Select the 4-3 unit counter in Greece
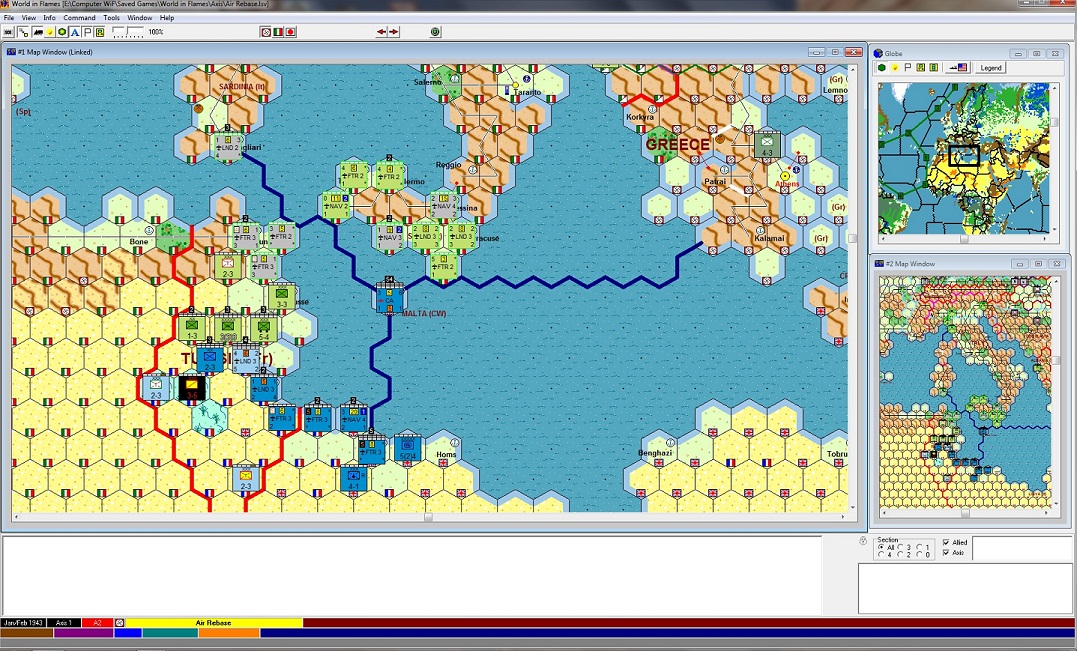 (x=767, y=145)
